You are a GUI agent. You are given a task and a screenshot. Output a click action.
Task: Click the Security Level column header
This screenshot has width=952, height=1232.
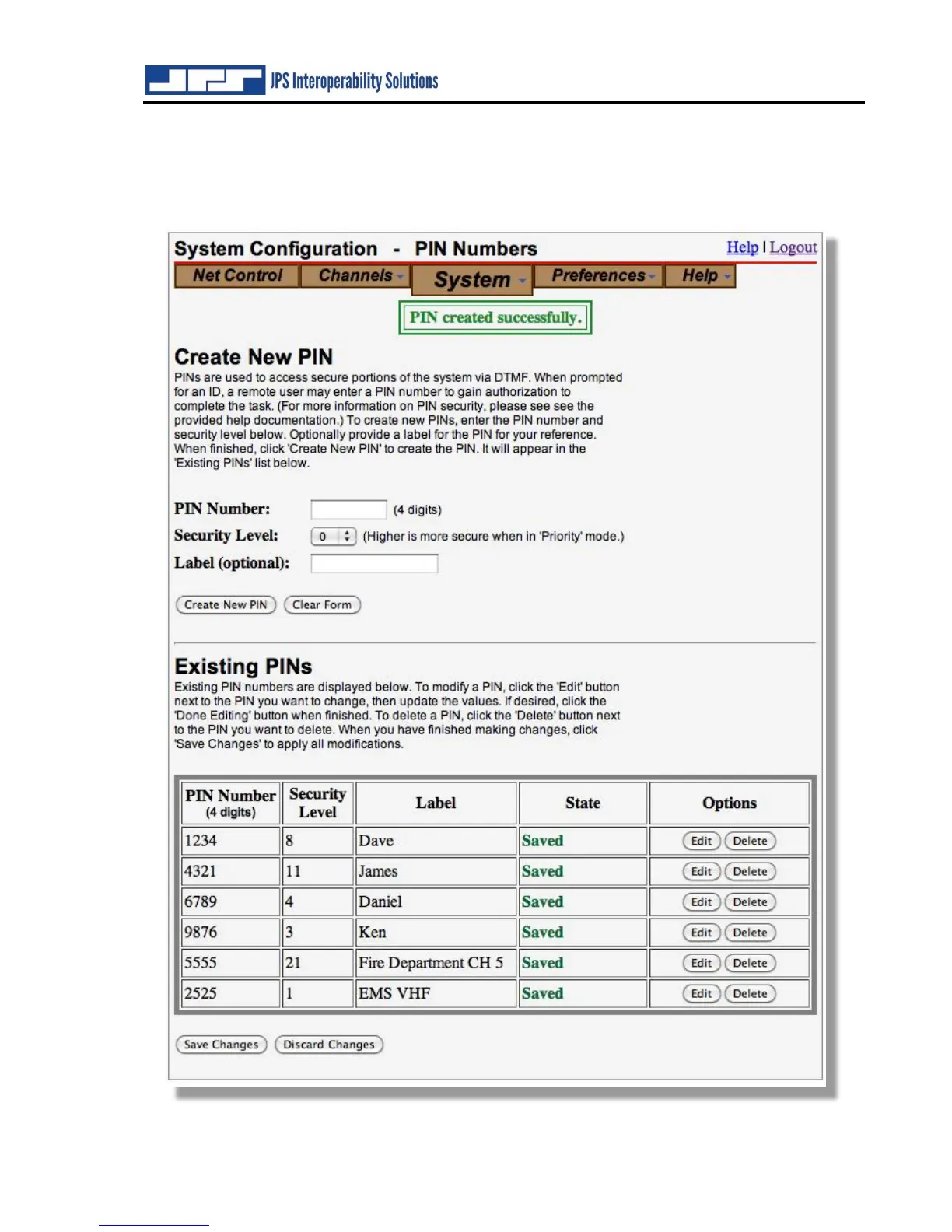pos(317,803)
